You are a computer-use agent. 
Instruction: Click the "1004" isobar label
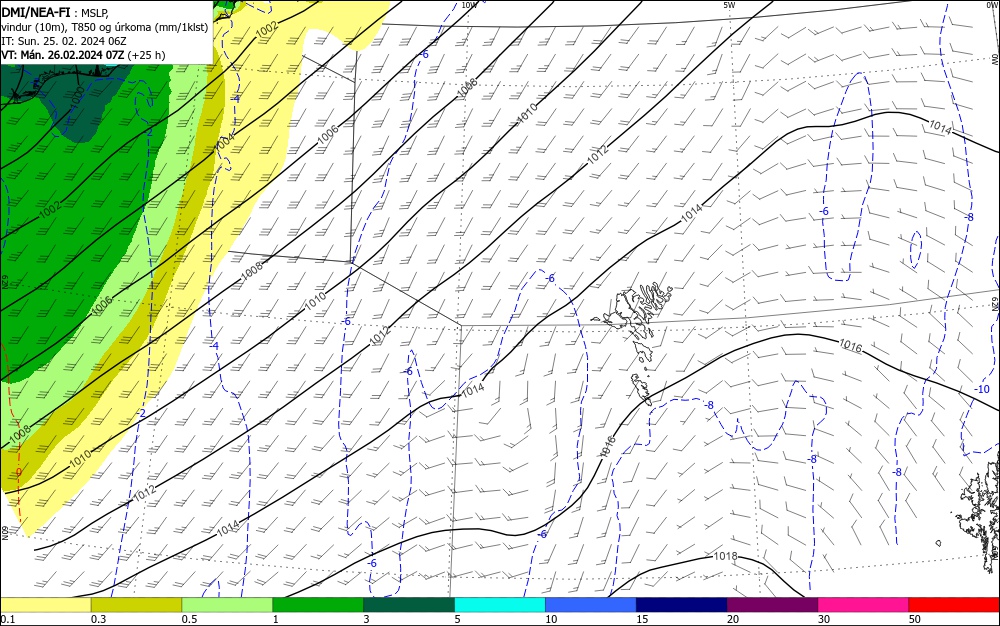pyautogui.click(x=224, y=142)
